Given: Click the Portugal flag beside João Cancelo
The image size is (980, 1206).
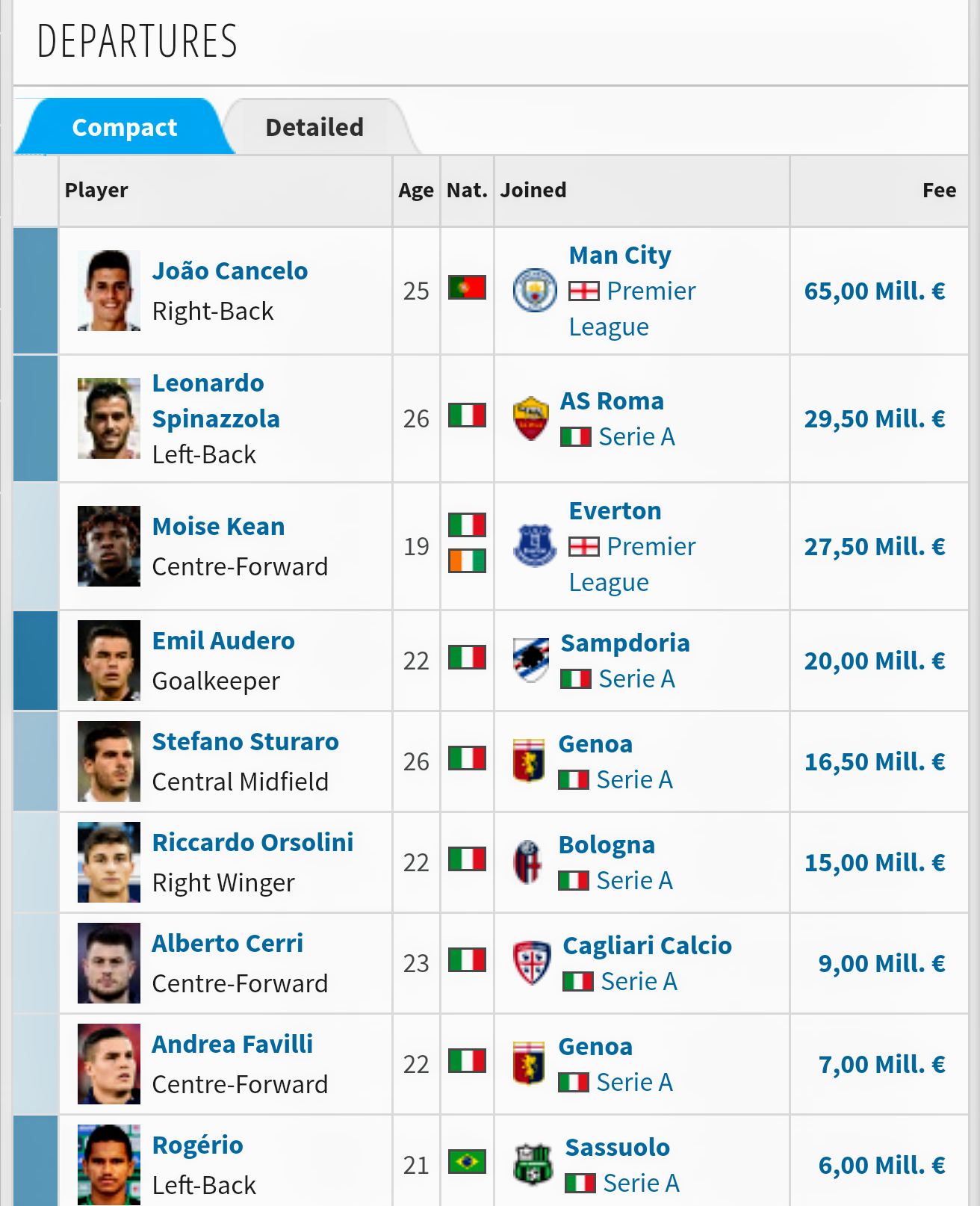Looking at the screenshot, I should coord(467,288).
